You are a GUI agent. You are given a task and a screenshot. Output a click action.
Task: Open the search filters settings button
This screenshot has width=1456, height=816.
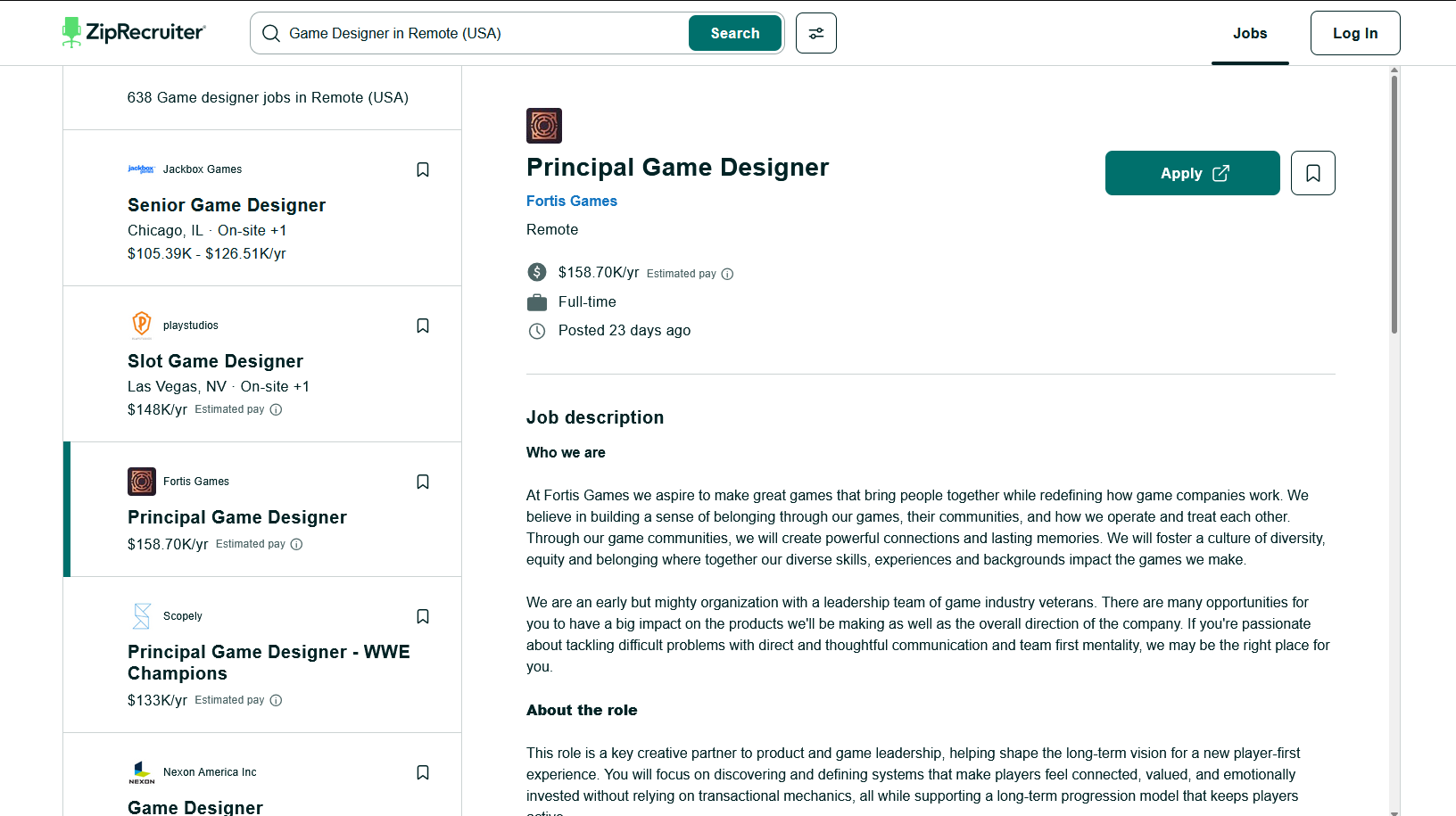pyautogui.click(x=816, y=33)
